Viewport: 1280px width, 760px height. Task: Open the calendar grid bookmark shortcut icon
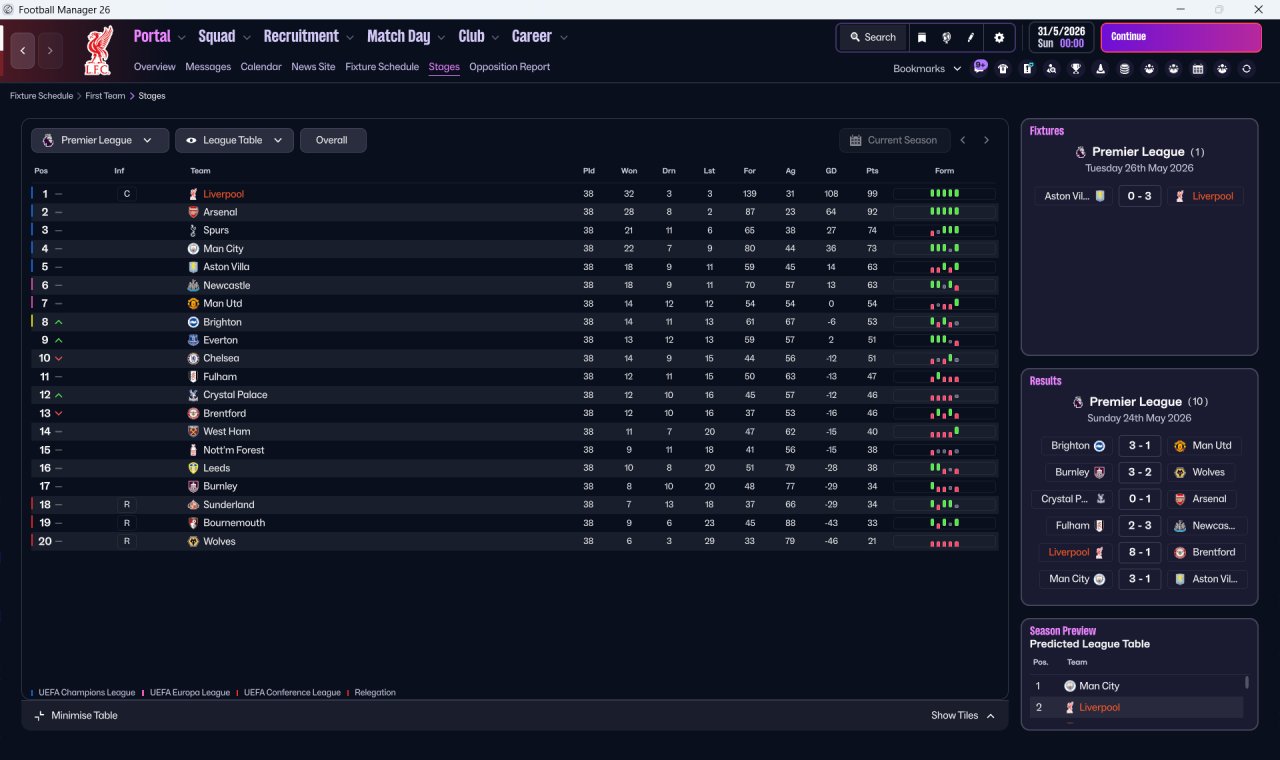click(x=1198, y=69)
